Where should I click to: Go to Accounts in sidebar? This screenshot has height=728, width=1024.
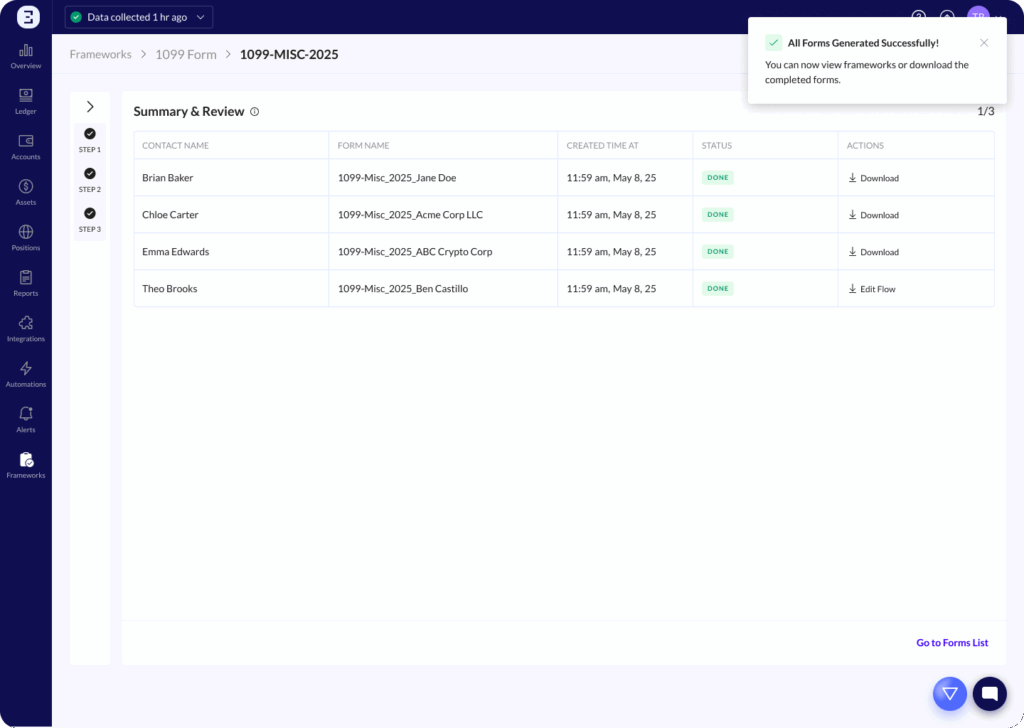click(x=26, y=141)
